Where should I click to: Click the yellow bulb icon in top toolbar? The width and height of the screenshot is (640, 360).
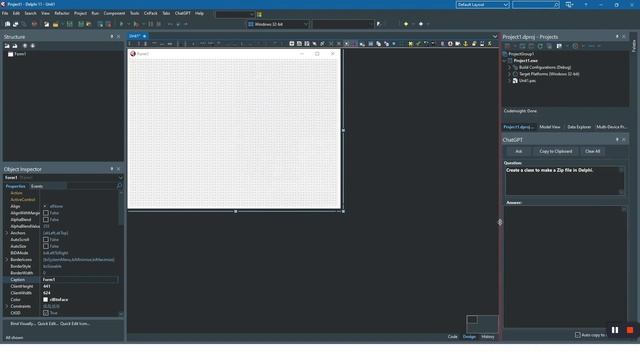406,24
